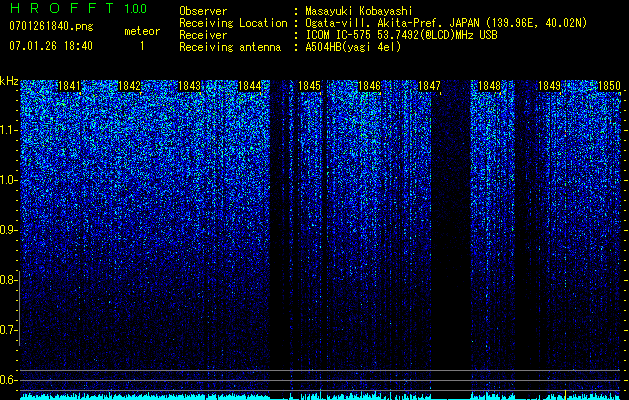Click the 0.8 kHz axis label
The width and height of the screenshot is (629, 400).
click(x=8, y=280)
